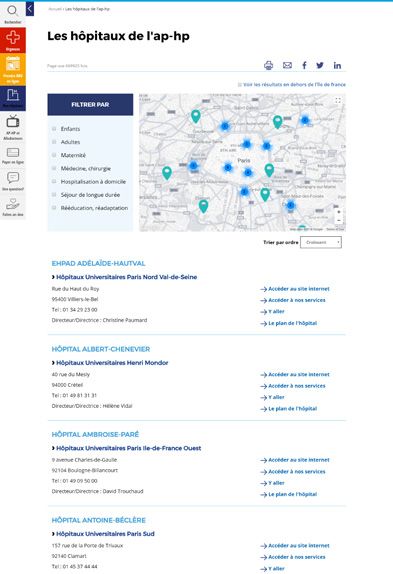Share page by email envelope icon
The width and height of the screenshot is (393, 574).
pos(288,65)
